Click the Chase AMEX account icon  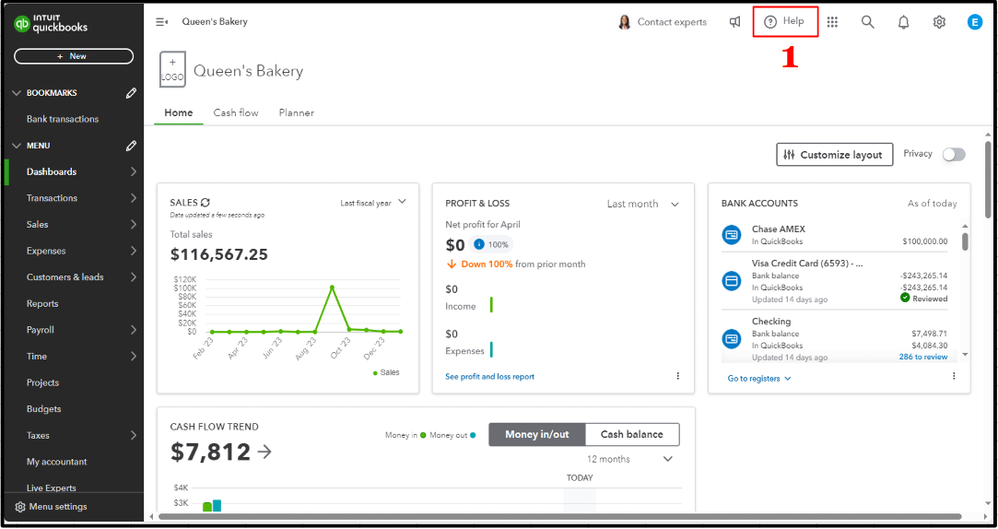(x=731, y=235)
